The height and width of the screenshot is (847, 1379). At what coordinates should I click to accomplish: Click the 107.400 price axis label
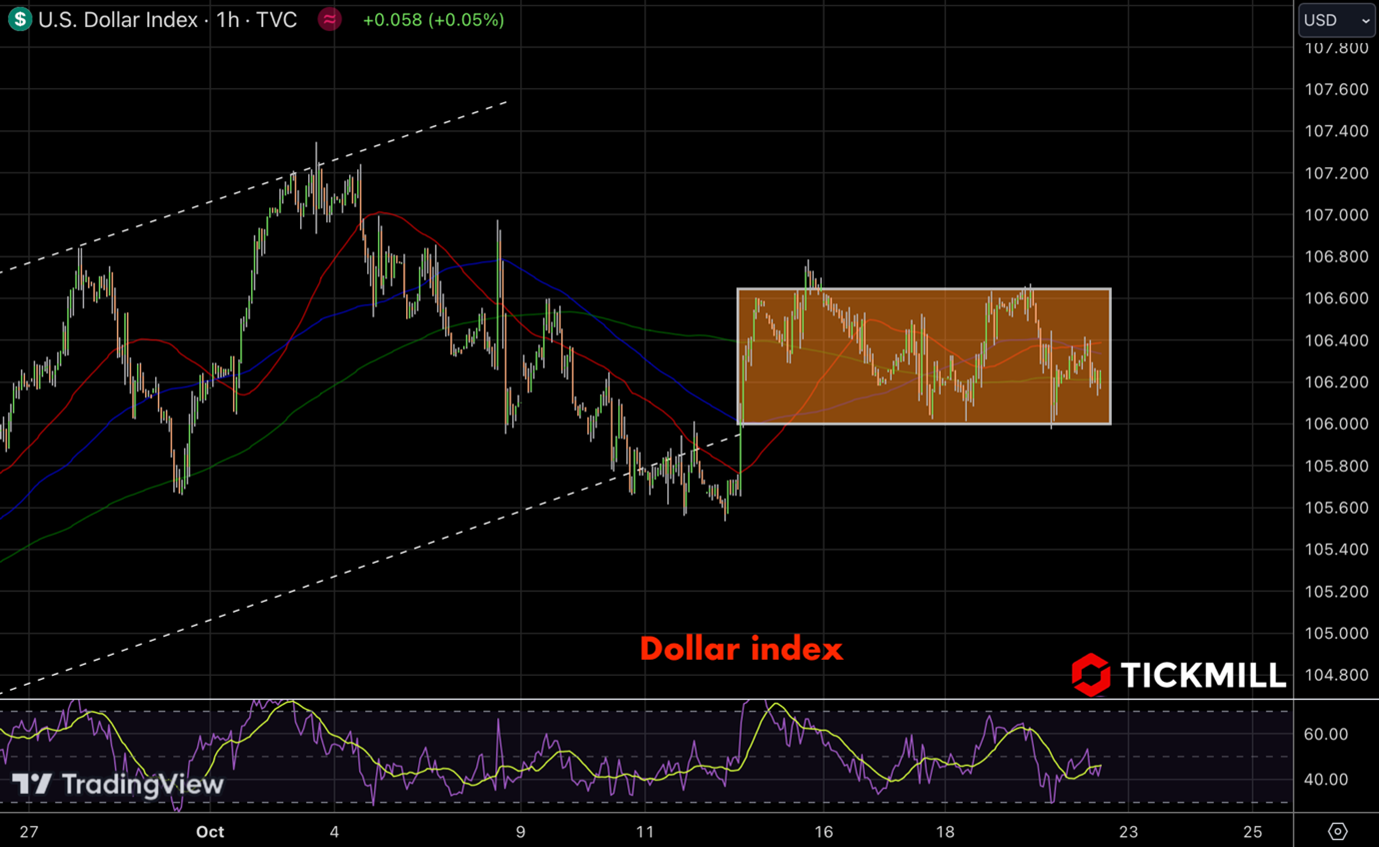click(1335, 132)
